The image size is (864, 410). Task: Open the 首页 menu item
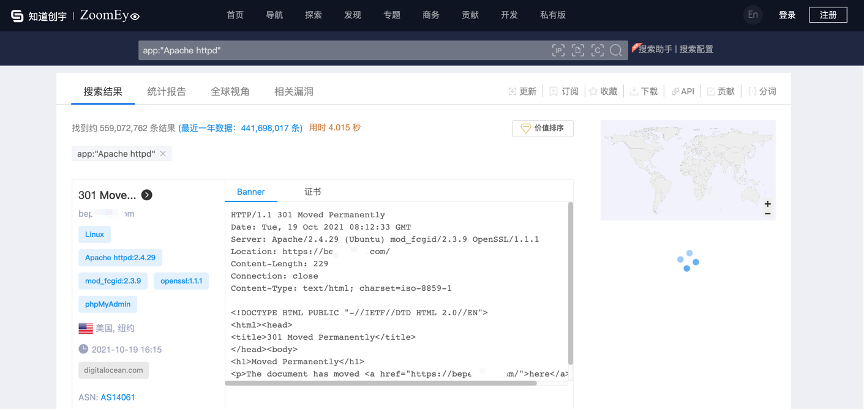tap(235, 15)
